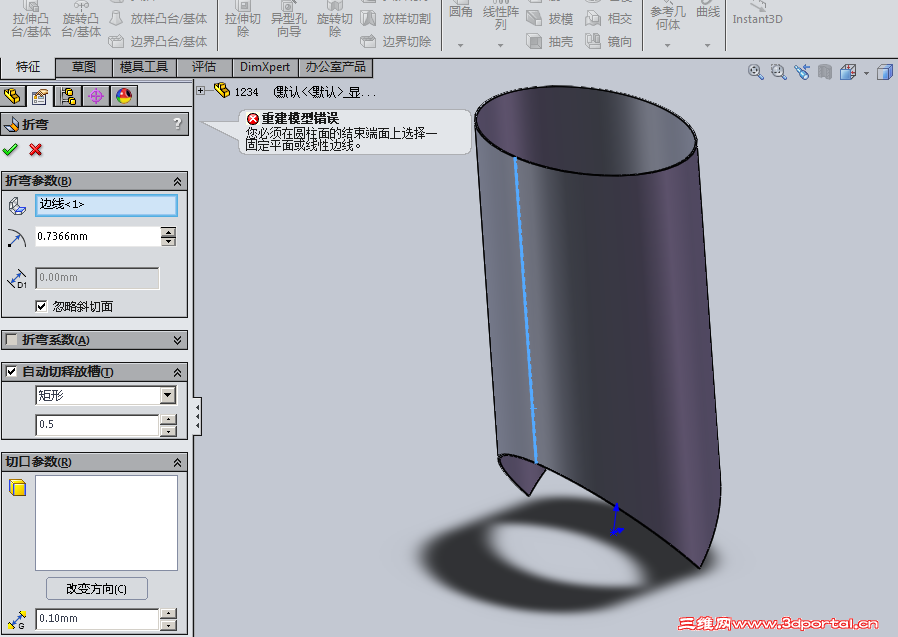
Task: Select the 放样切割 lofted cut tool
Action: pyautogui.click(x=396, y=18)
